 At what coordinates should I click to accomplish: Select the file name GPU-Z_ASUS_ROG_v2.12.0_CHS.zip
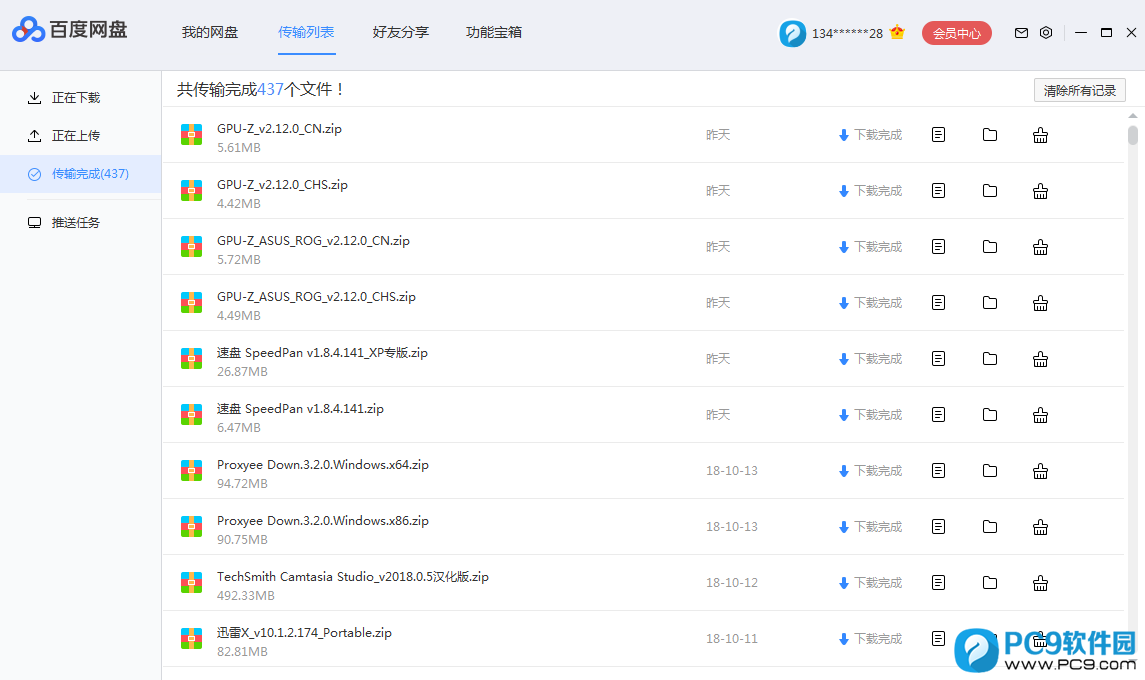point(316,297)
